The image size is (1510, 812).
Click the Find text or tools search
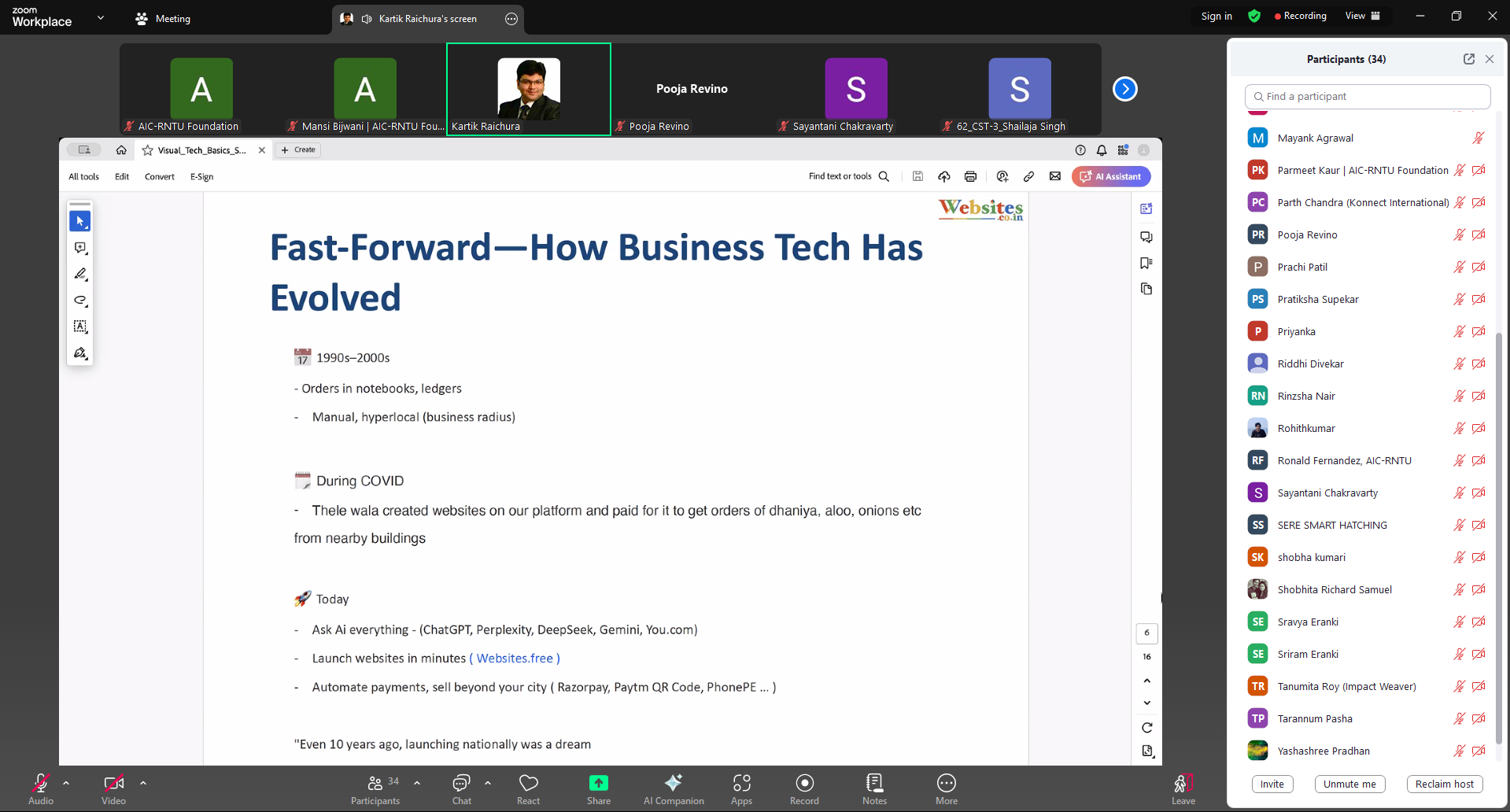point(848,176)
